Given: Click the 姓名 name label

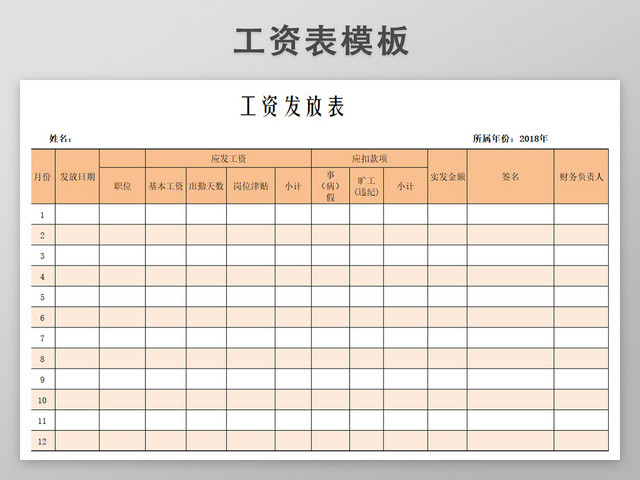Looking at the screenshot, I should click(60, 139).
